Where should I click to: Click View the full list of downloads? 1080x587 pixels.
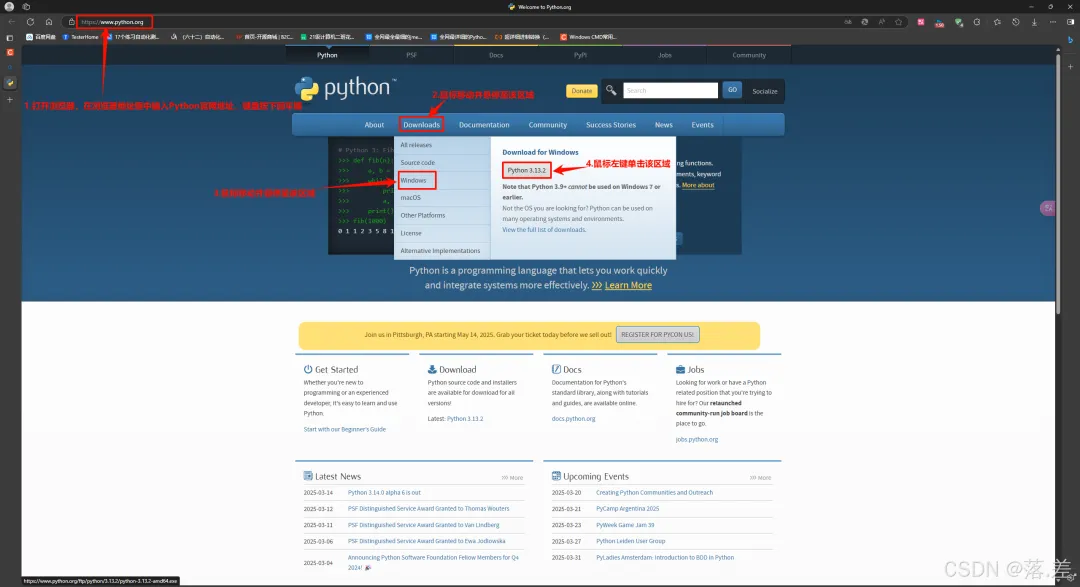pyautogui.click(x=544, y=229)
